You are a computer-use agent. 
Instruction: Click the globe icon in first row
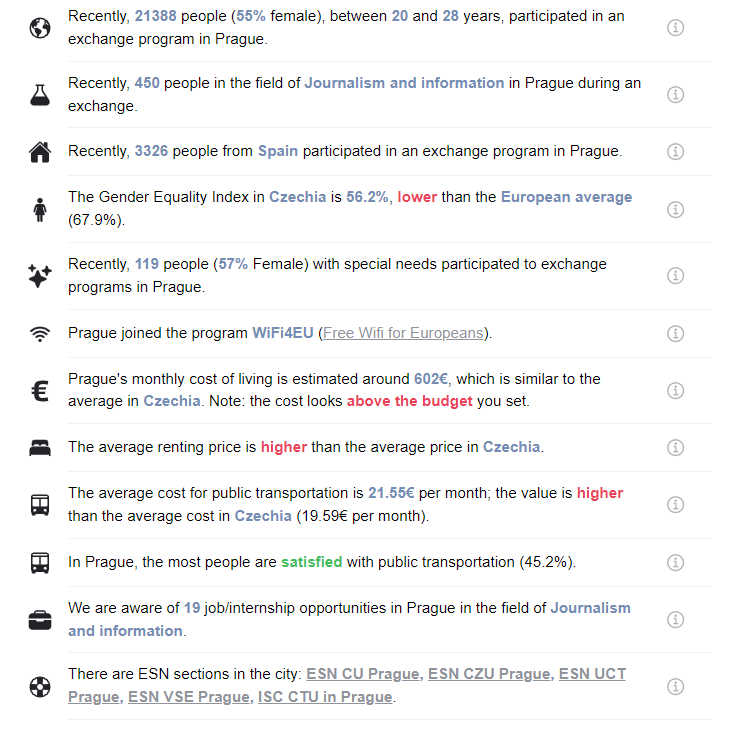tap(40, 27)
